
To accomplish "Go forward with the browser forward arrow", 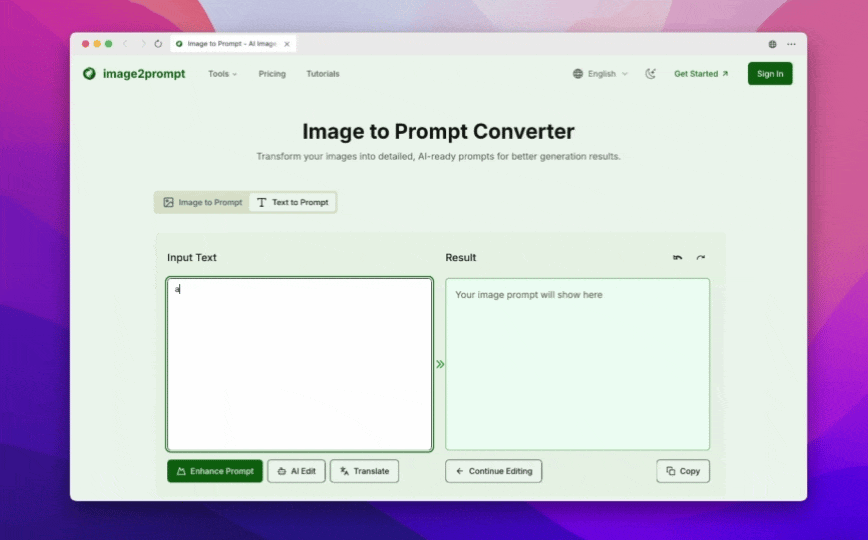I will point(143,44).
